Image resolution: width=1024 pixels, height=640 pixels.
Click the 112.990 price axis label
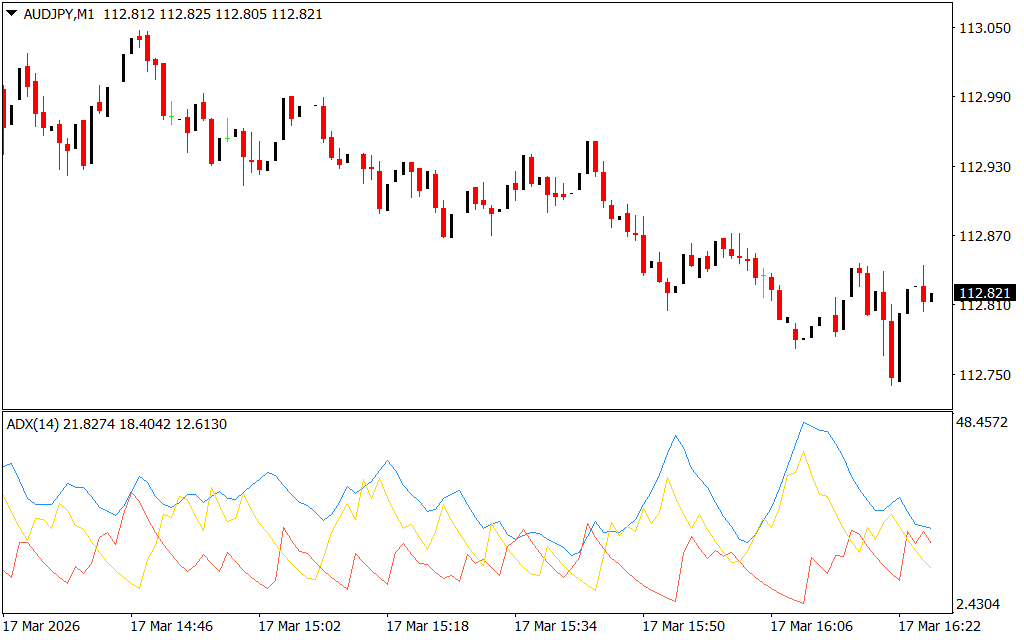coord(984,97)
